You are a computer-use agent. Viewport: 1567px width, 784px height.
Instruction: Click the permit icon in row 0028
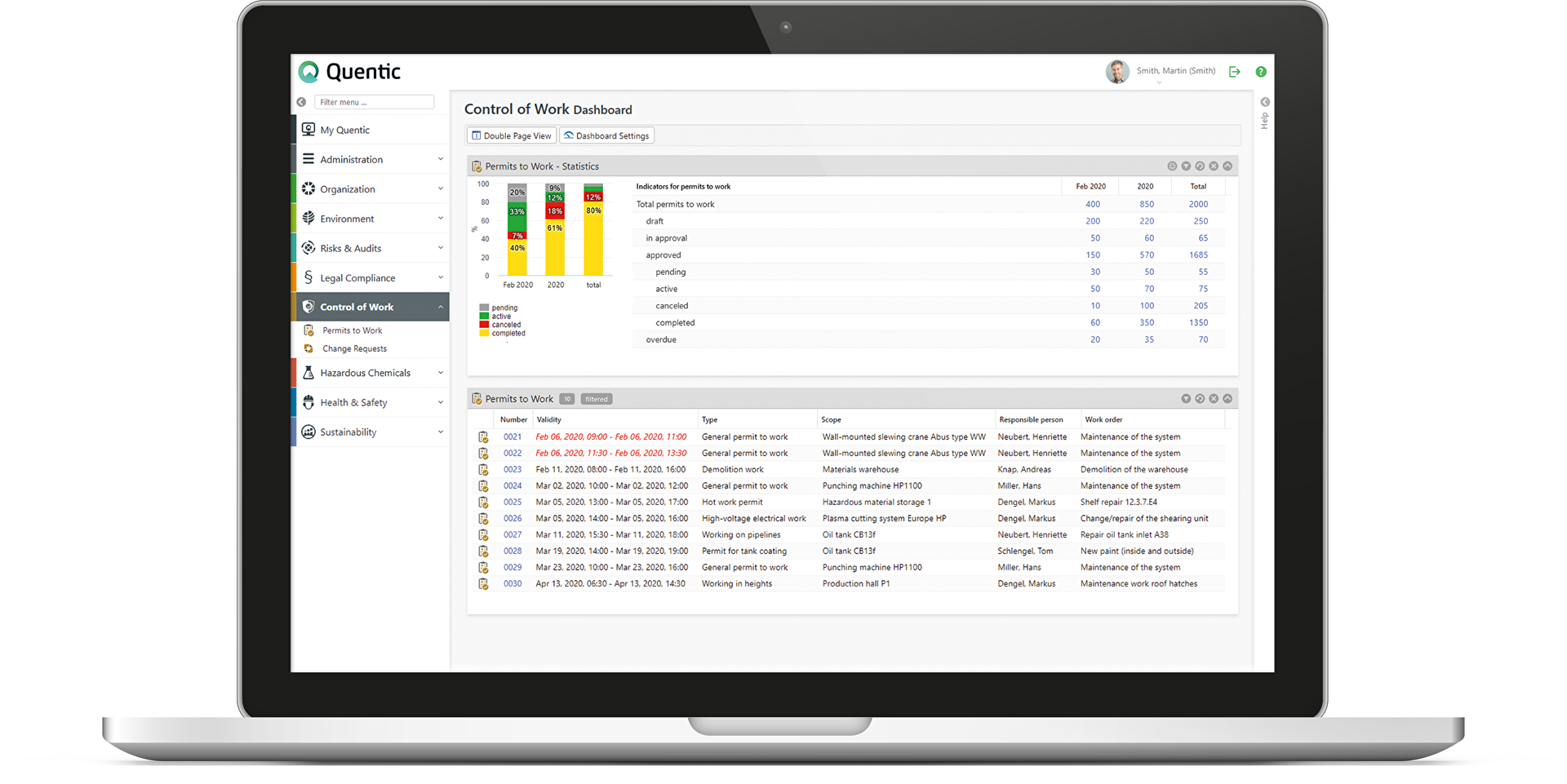coord(483,551)
